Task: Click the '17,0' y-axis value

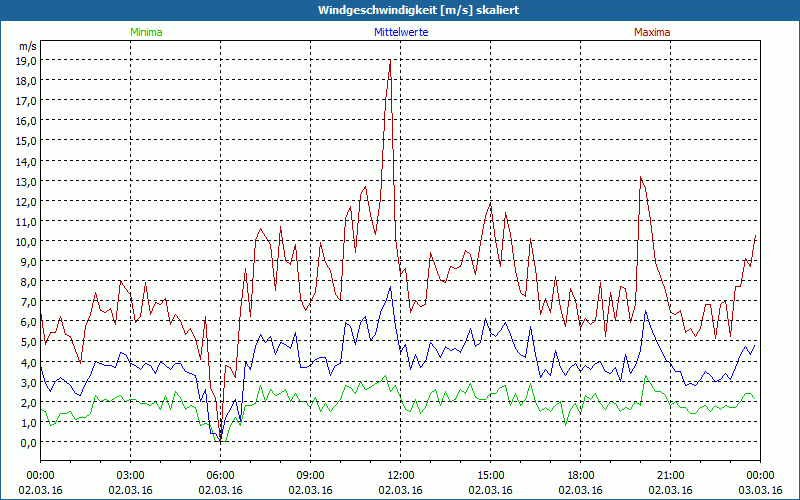Action: 26,101
